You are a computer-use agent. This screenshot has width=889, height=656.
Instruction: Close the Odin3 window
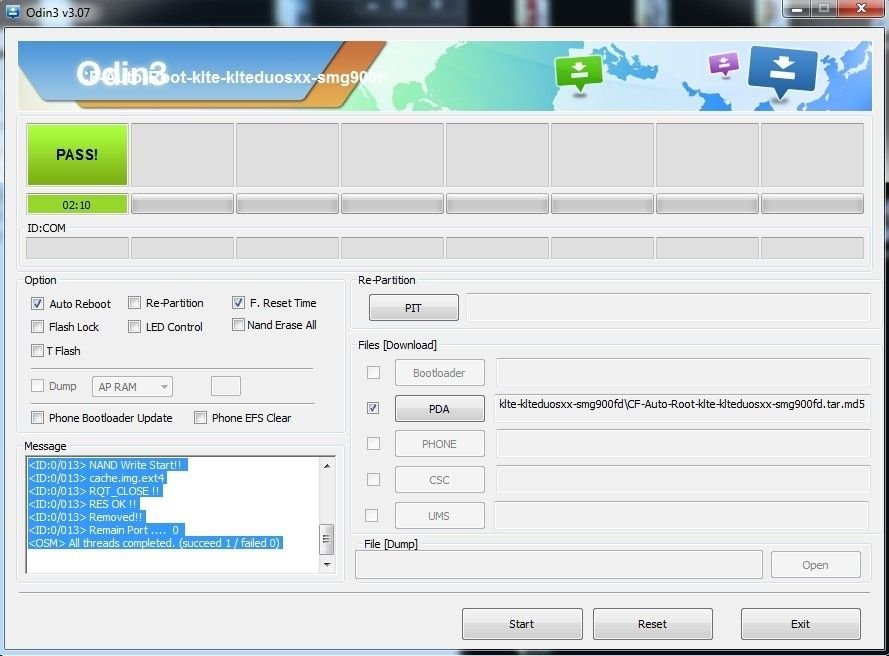point(862,9)
